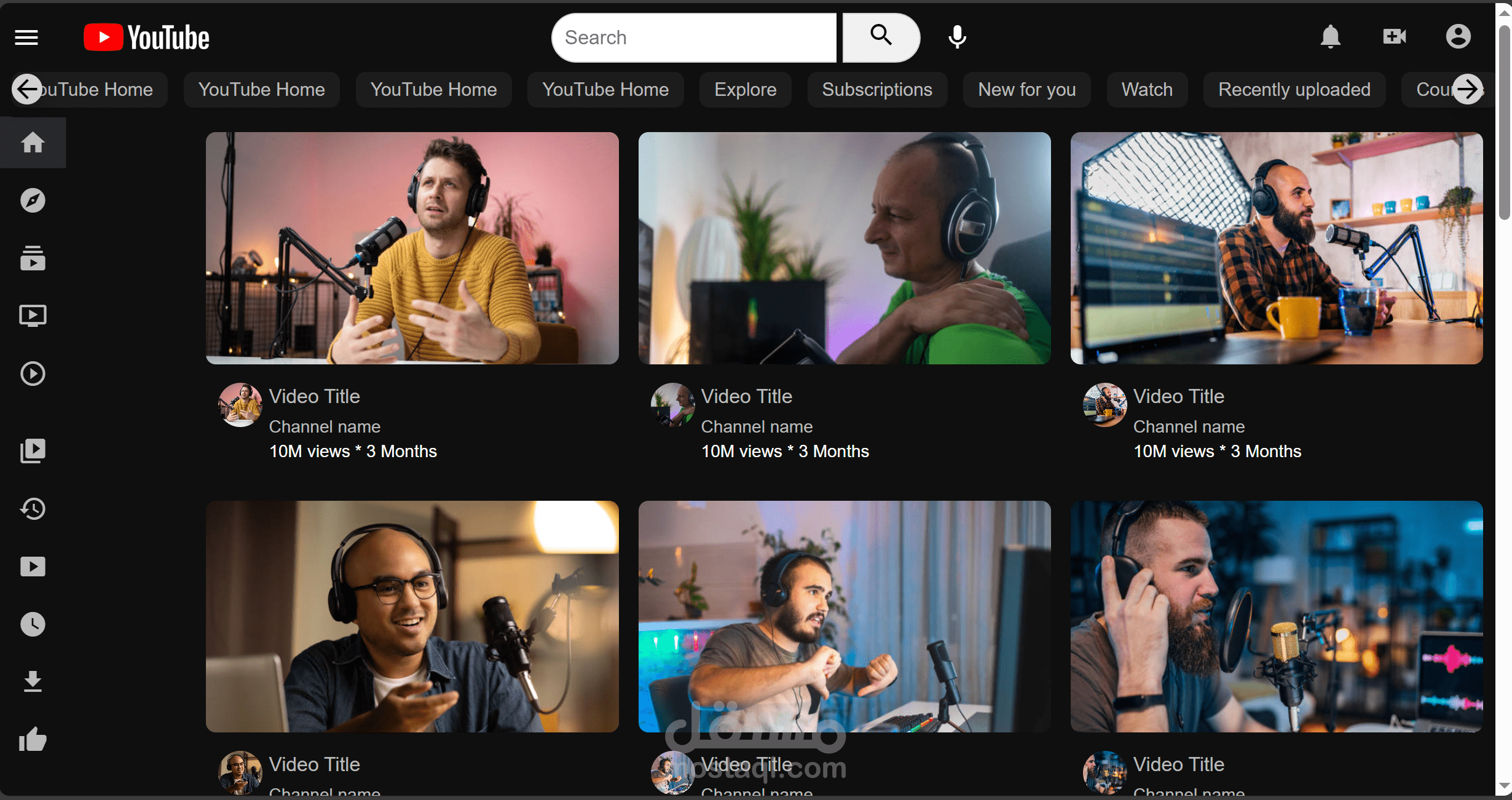Click the Video Title under the plaid shirt video

coord(1179,396)
